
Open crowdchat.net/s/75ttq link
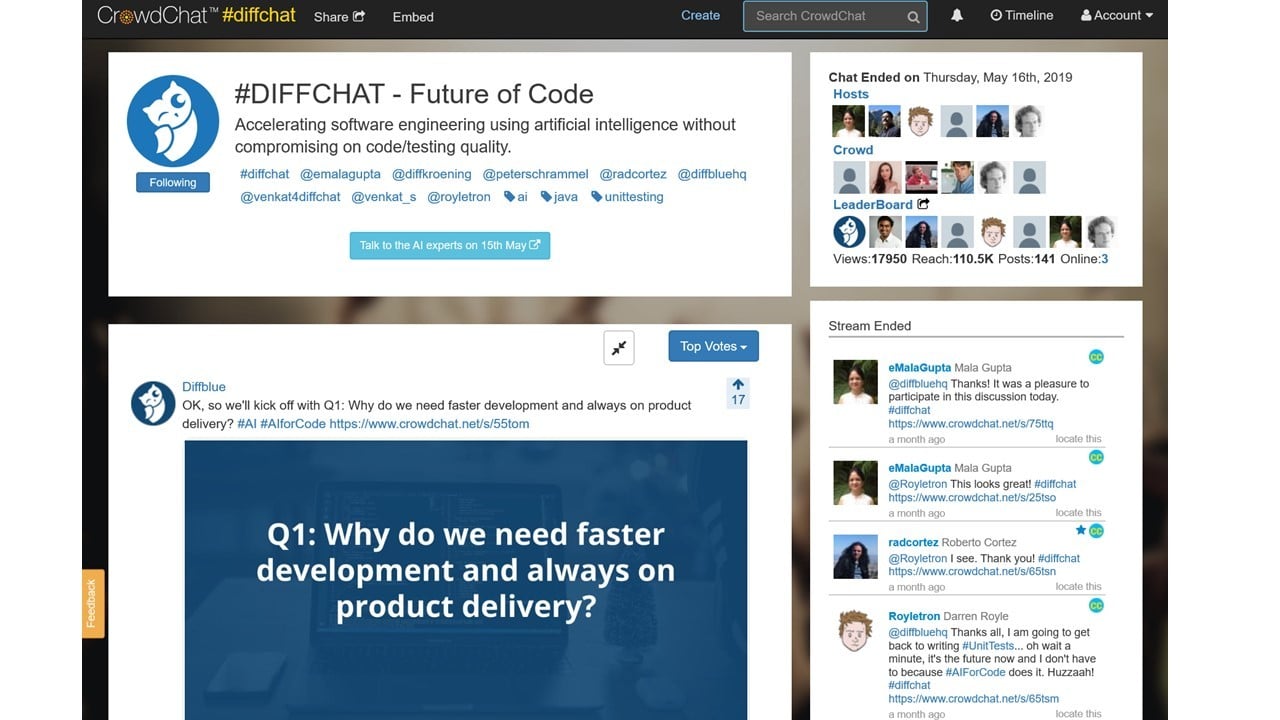tap(970, 424)
